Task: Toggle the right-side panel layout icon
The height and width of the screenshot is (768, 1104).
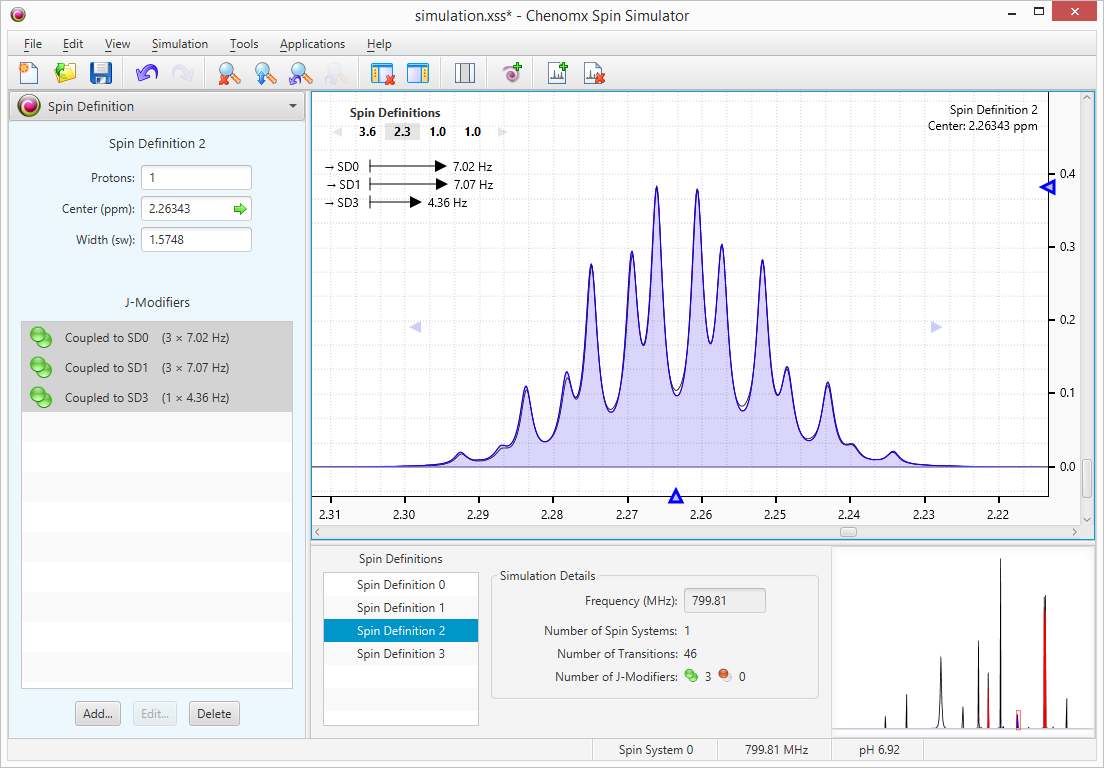Action: 418,73
